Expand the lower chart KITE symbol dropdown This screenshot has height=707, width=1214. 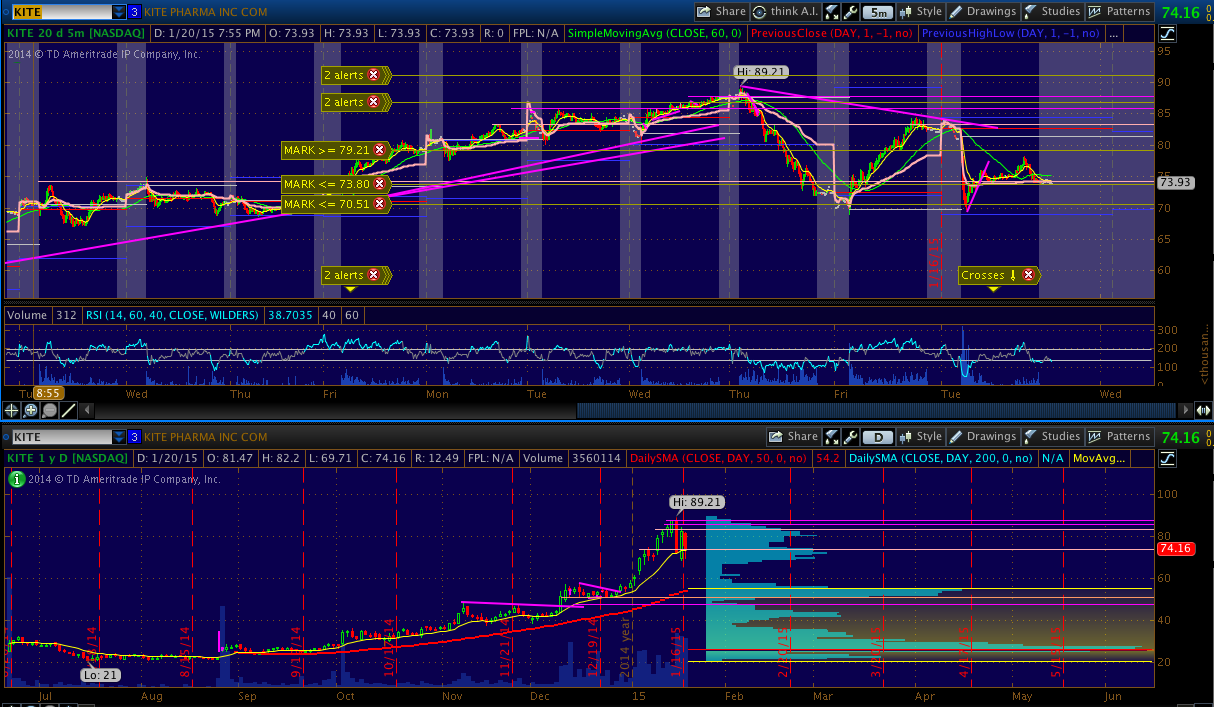pyautogui.click(x=119, y=437)
